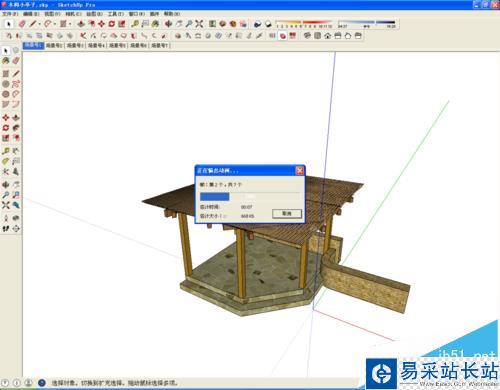Switch to the first scene tab 场景号1
The height and width of the screenshot is (390, 500).
point(33,45)
